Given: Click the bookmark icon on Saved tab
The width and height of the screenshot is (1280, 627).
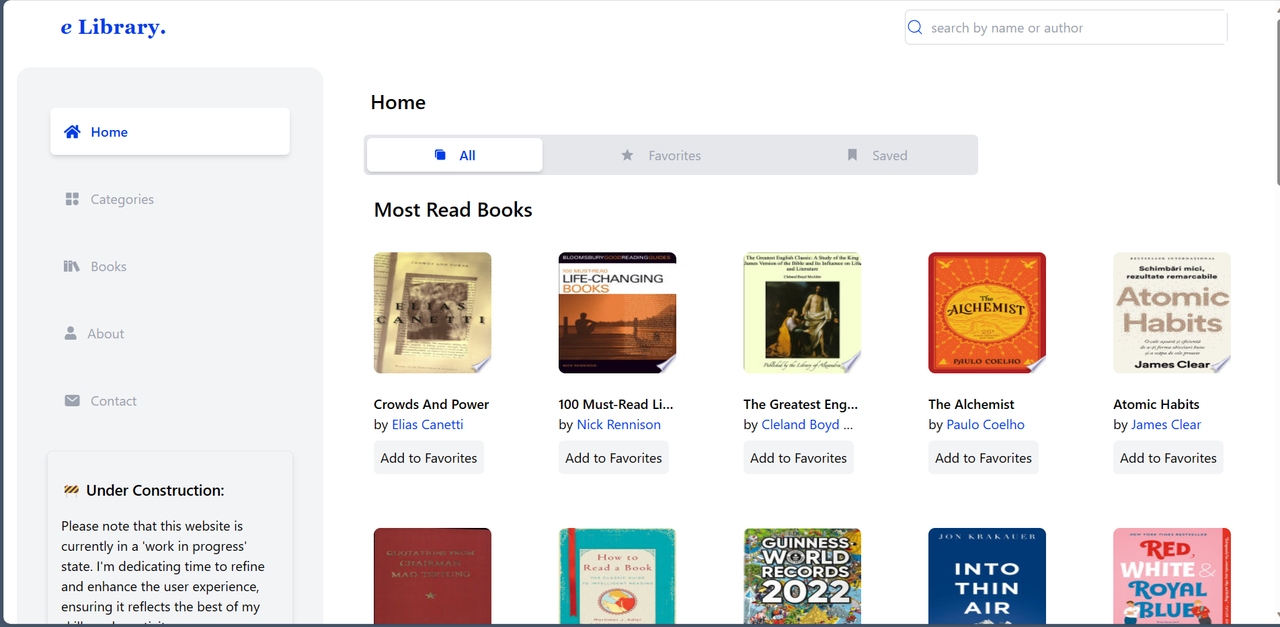Looking at the screenshot, I should point(852,155).
